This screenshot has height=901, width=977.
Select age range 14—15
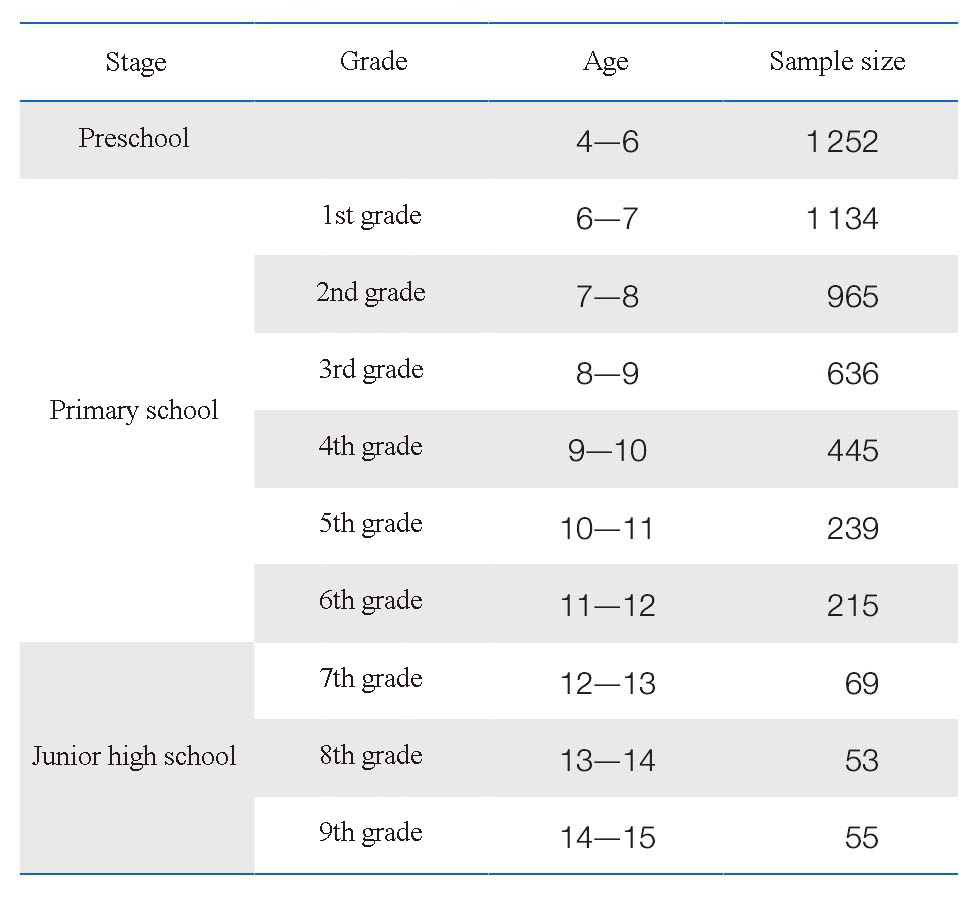click(608, 837)
